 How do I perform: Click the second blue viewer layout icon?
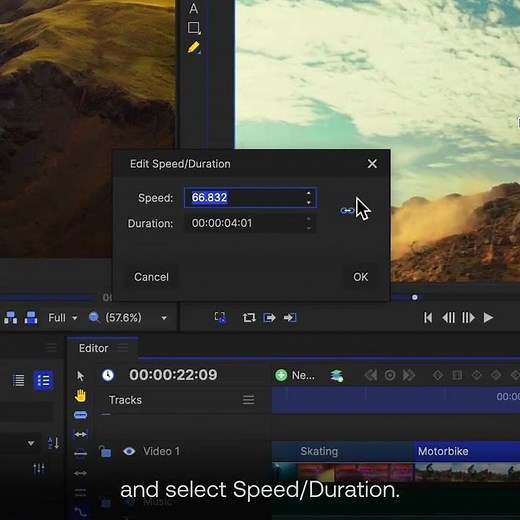31,318
